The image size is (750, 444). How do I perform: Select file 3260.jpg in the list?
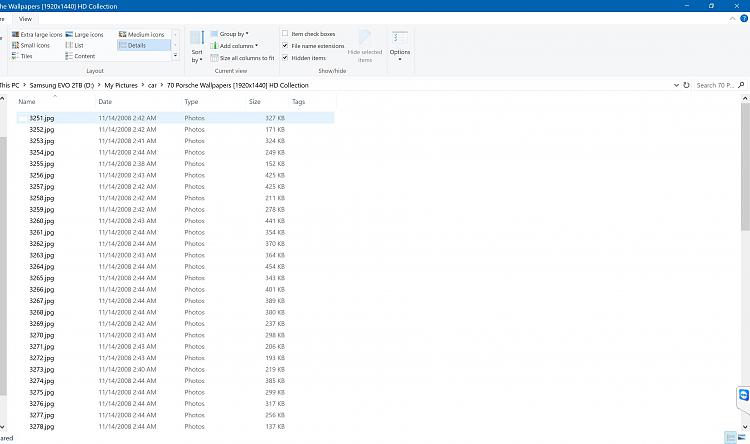[42, 221]
